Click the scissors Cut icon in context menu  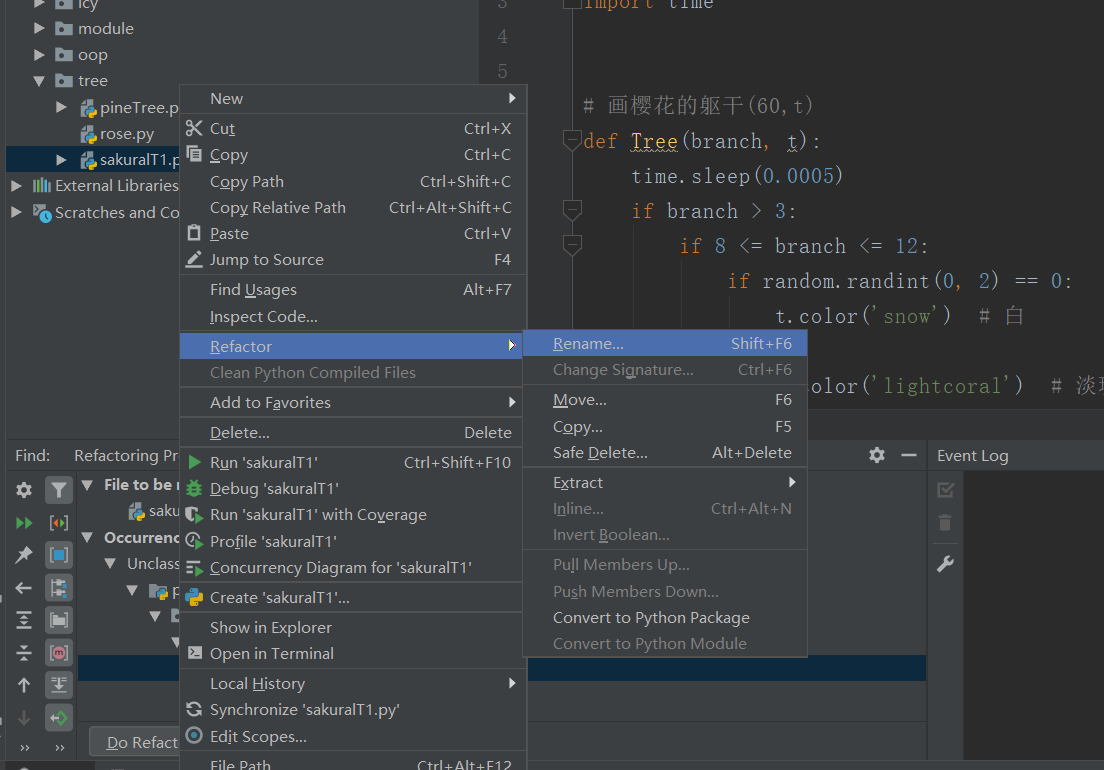click(194, 128)
